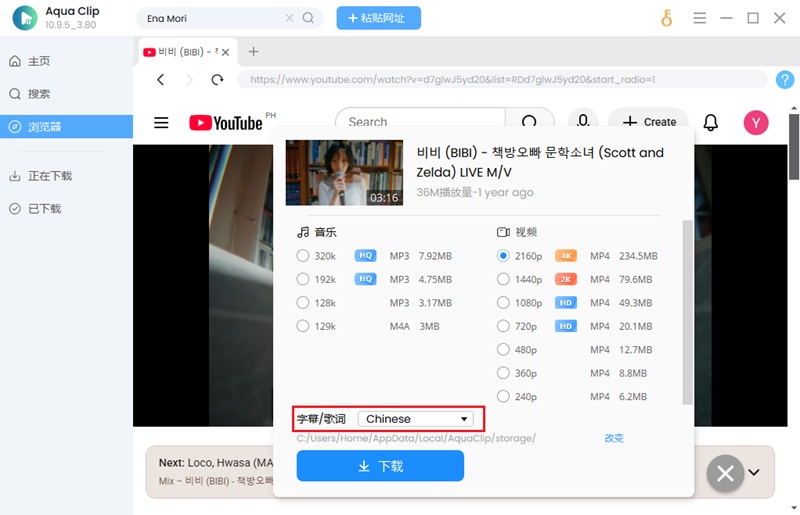This screenshot has width=800, height=515.
Task: Click the 粘贴网址 paste URL button
Action: point(379,18)
